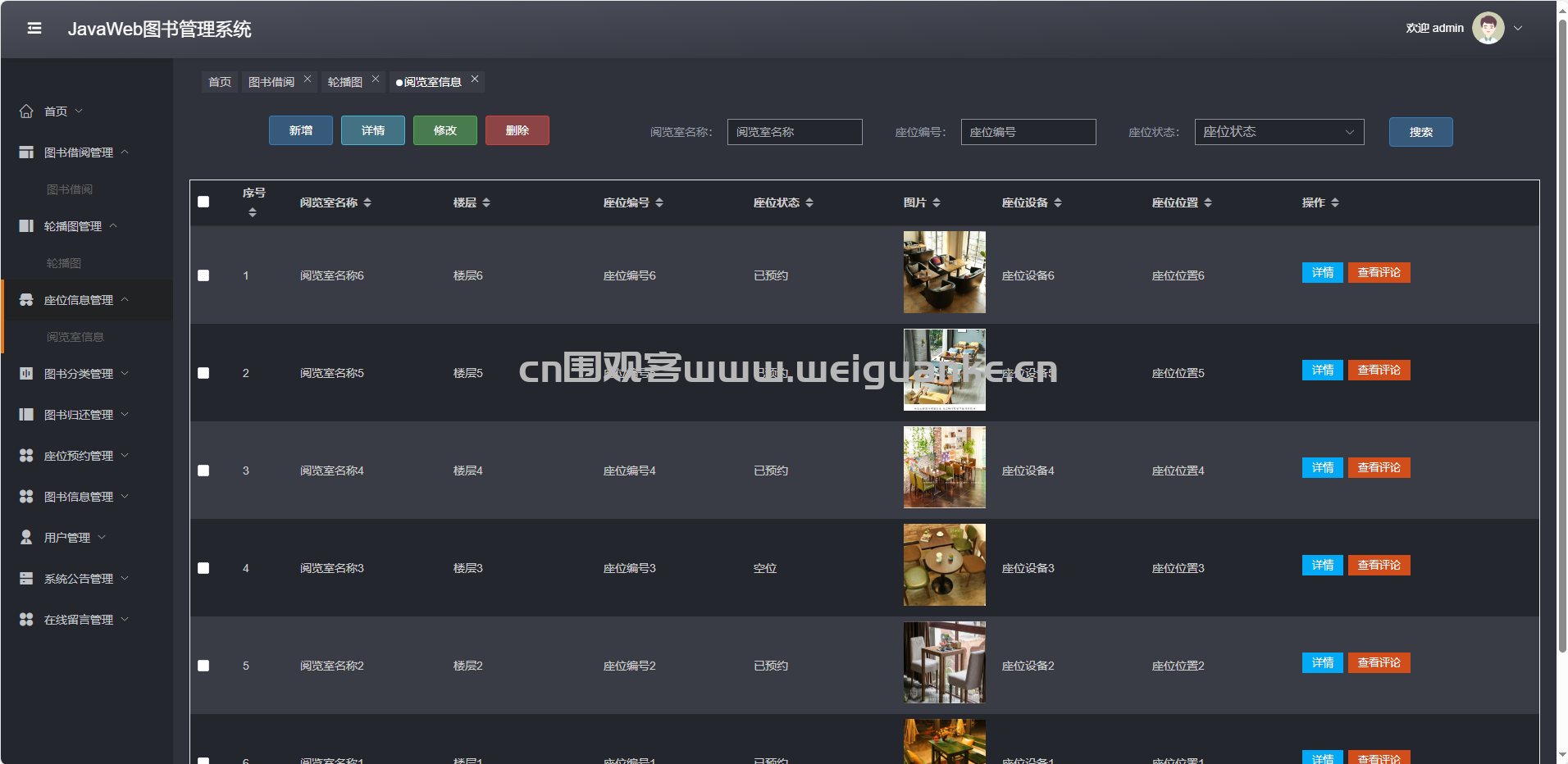The height and width of the screenshot is (764, 1568).
Task: Click the 阅览室名称 search input field
Action: pyautogui.click(x=794, y=132)
